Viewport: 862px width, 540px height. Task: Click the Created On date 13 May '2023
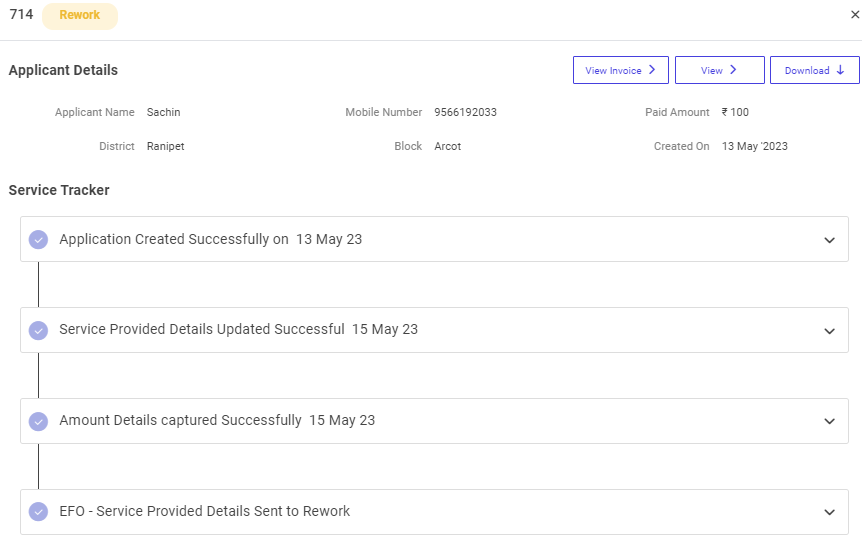755,146
